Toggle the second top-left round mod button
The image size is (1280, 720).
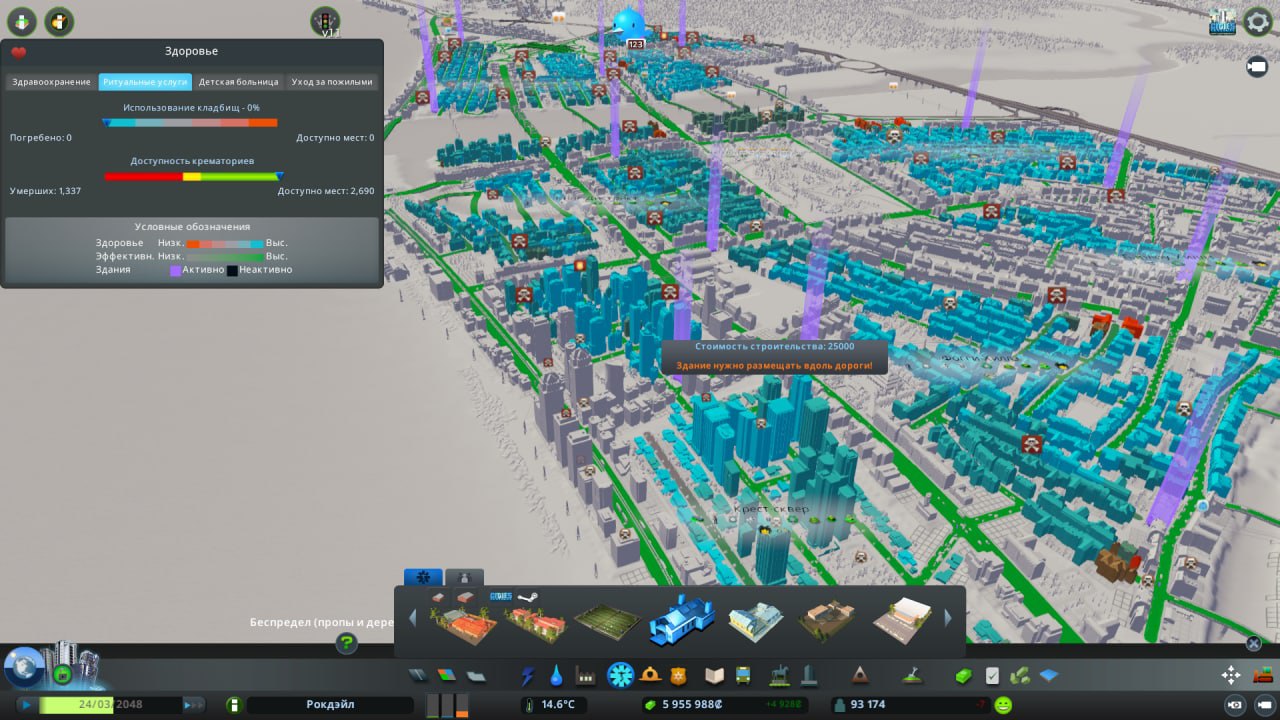click(59, 22)
